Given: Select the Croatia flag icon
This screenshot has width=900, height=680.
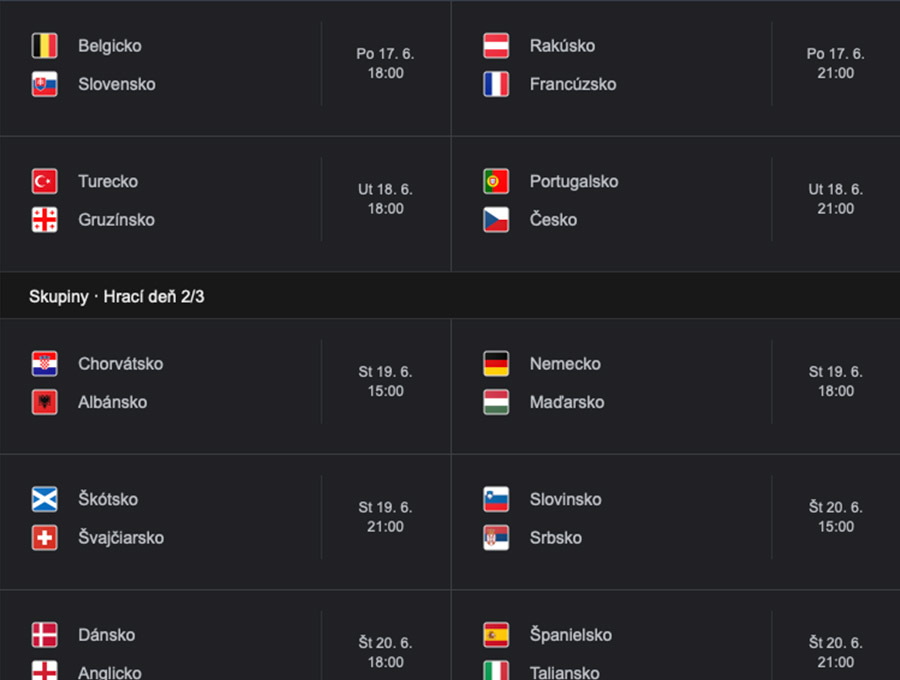Looking at the screenshot, I should (x=44, y=364).
